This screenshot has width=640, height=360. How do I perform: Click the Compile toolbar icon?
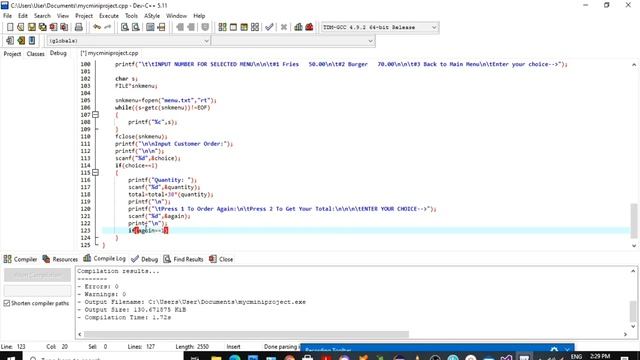222,27
